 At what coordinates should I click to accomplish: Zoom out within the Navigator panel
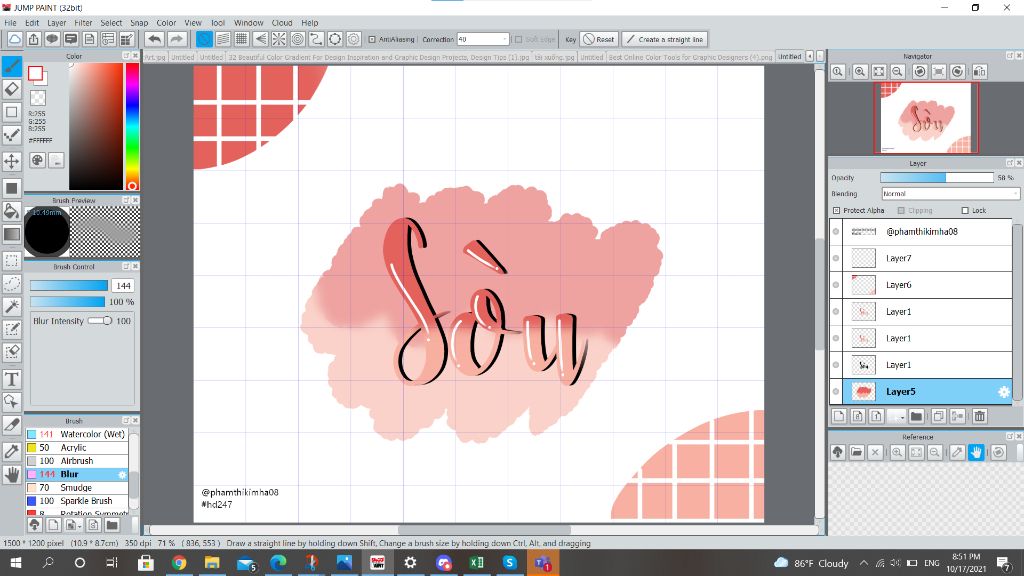click(897, 72)
